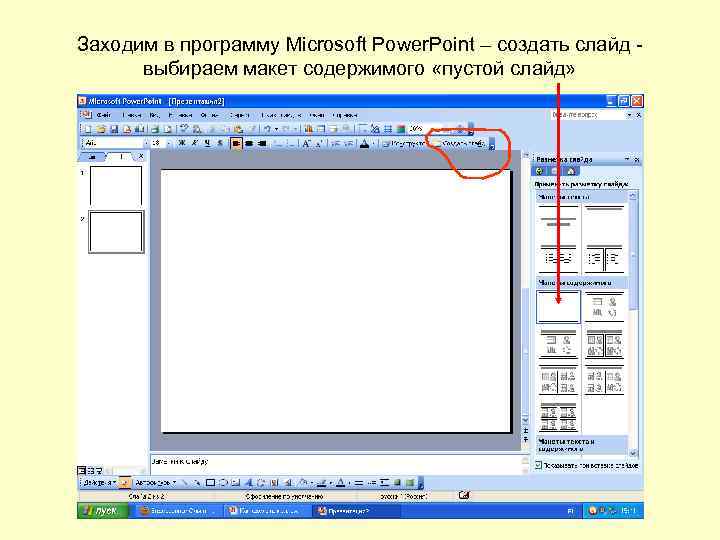Choose the two-column text layout
The image size is (720, 540).
pos(604,259)
